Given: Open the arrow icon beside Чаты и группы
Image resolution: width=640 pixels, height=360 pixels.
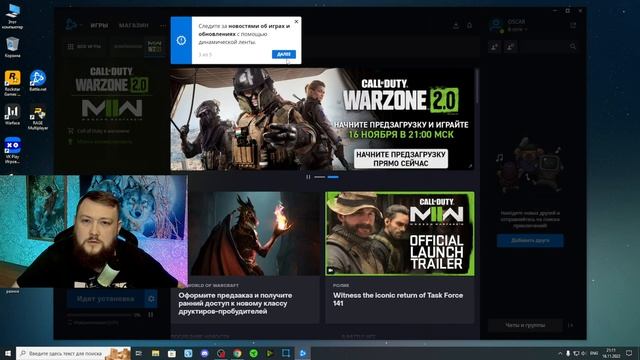Looking at the screenshot, I should [571, 325].
